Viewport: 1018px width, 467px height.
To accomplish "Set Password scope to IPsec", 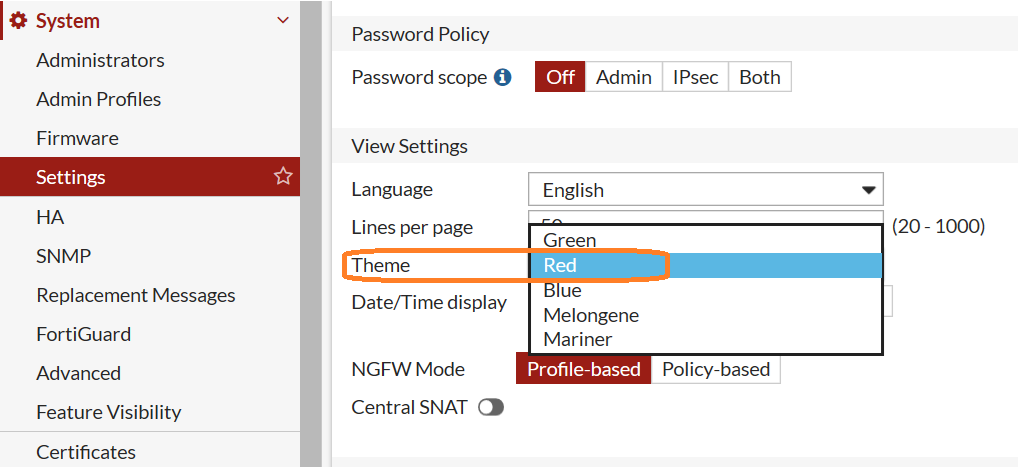I will coord(695,77).
